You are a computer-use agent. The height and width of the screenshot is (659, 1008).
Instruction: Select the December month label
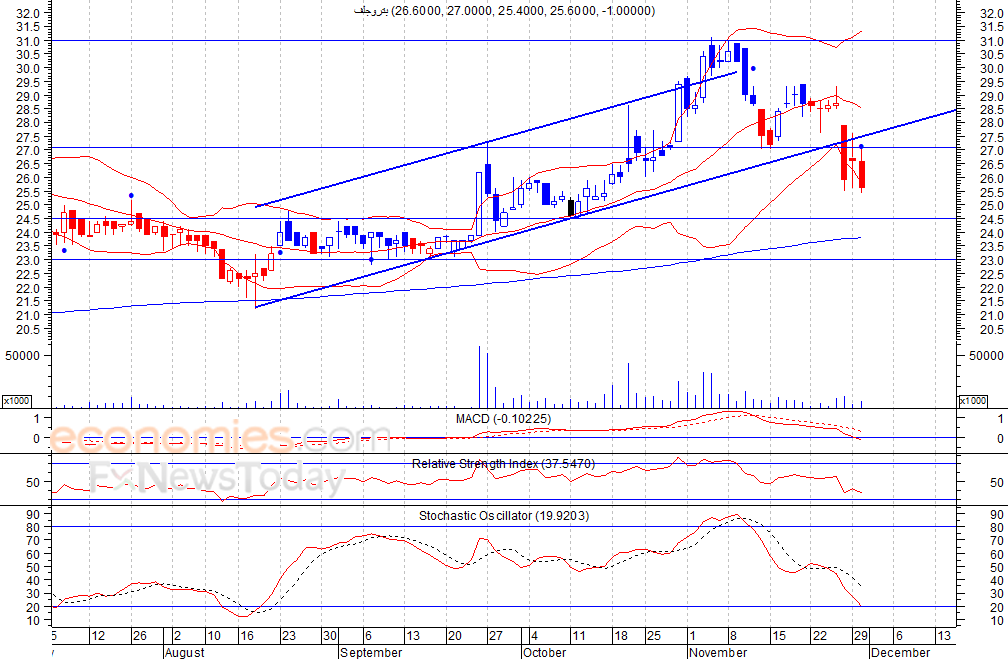click(901, 653)
